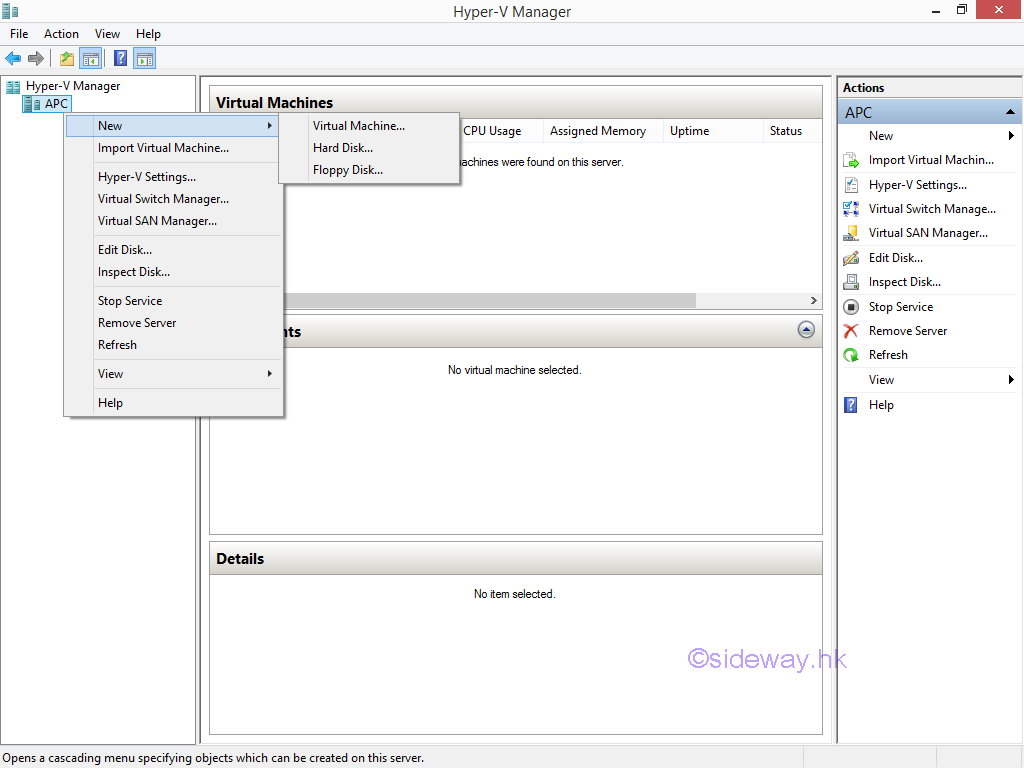Select Hard Disk... in the New submenu
Viewport: 1024px width, 768px height.
(x=342, y=148)
